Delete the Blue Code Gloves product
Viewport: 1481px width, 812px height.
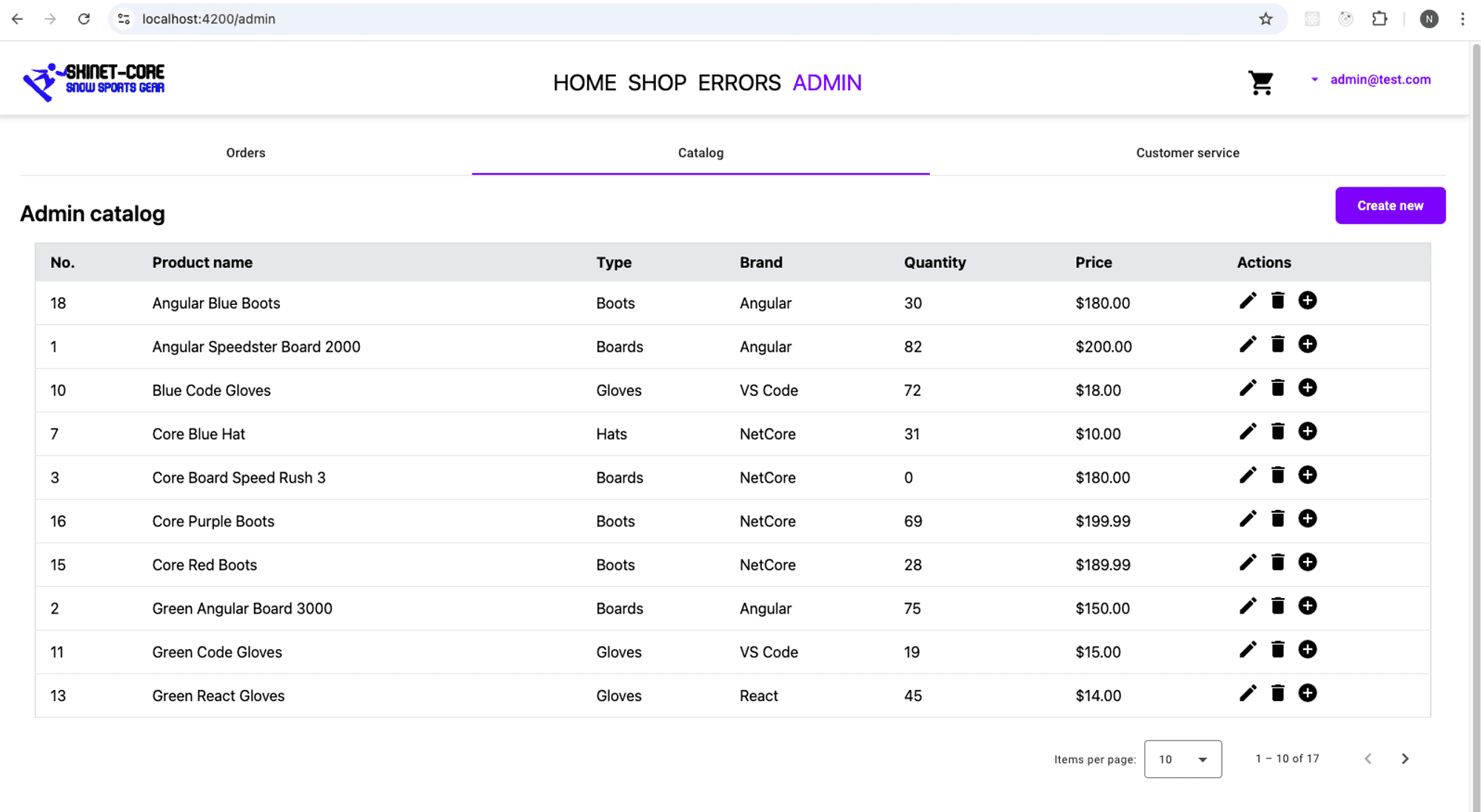pyautogui.click(x=1277, y=388)
